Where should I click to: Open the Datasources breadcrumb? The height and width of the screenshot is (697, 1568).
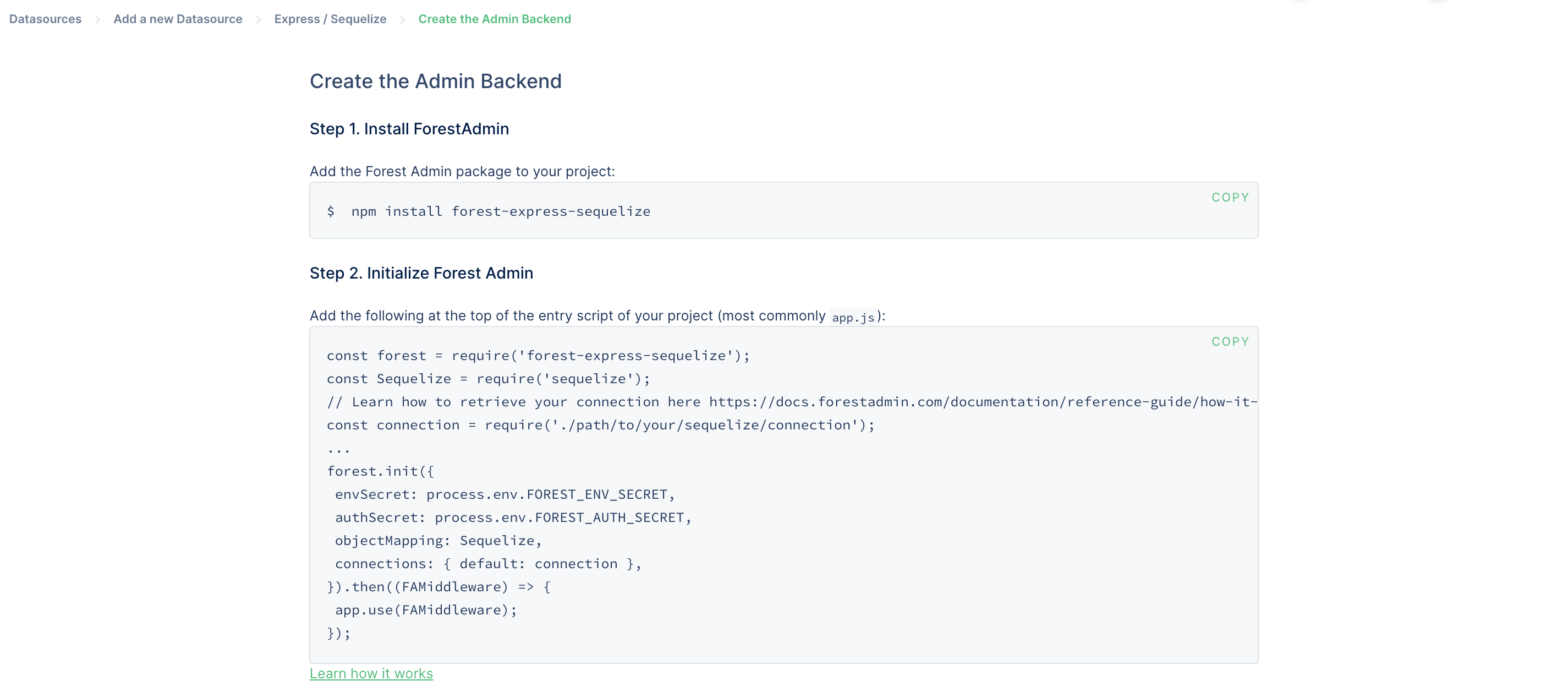45,19
